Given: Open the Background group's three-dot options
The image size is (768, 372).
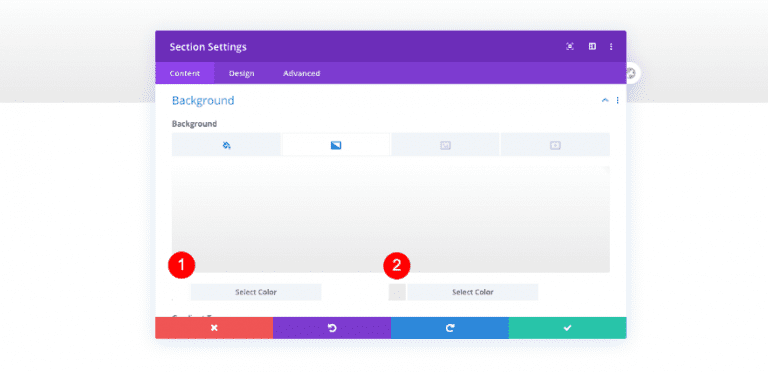Looking at the screenshot, I should tap(617, 100).
